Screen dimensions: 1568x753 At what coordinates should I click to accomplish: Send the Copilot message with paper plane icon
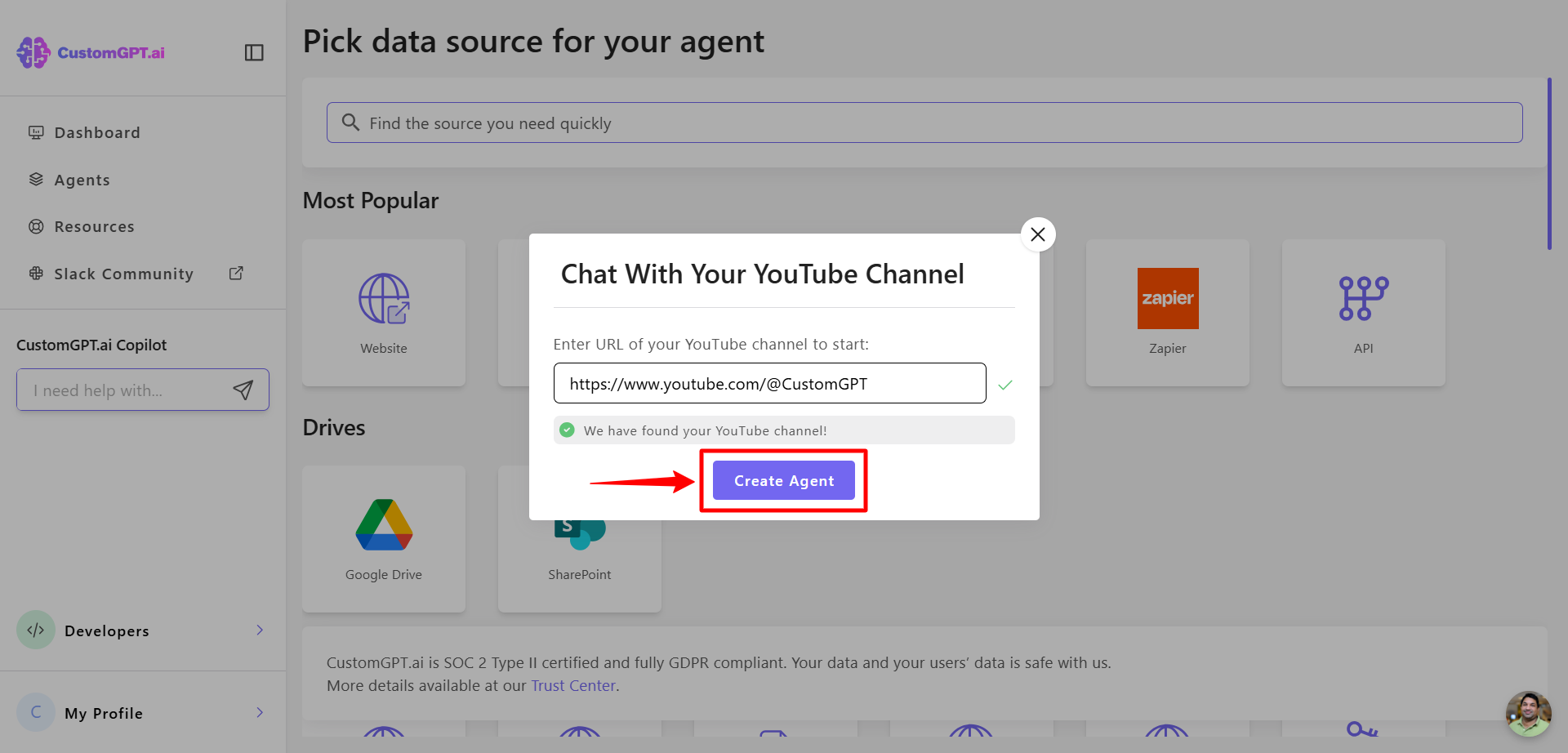click(x=243, y=390)
